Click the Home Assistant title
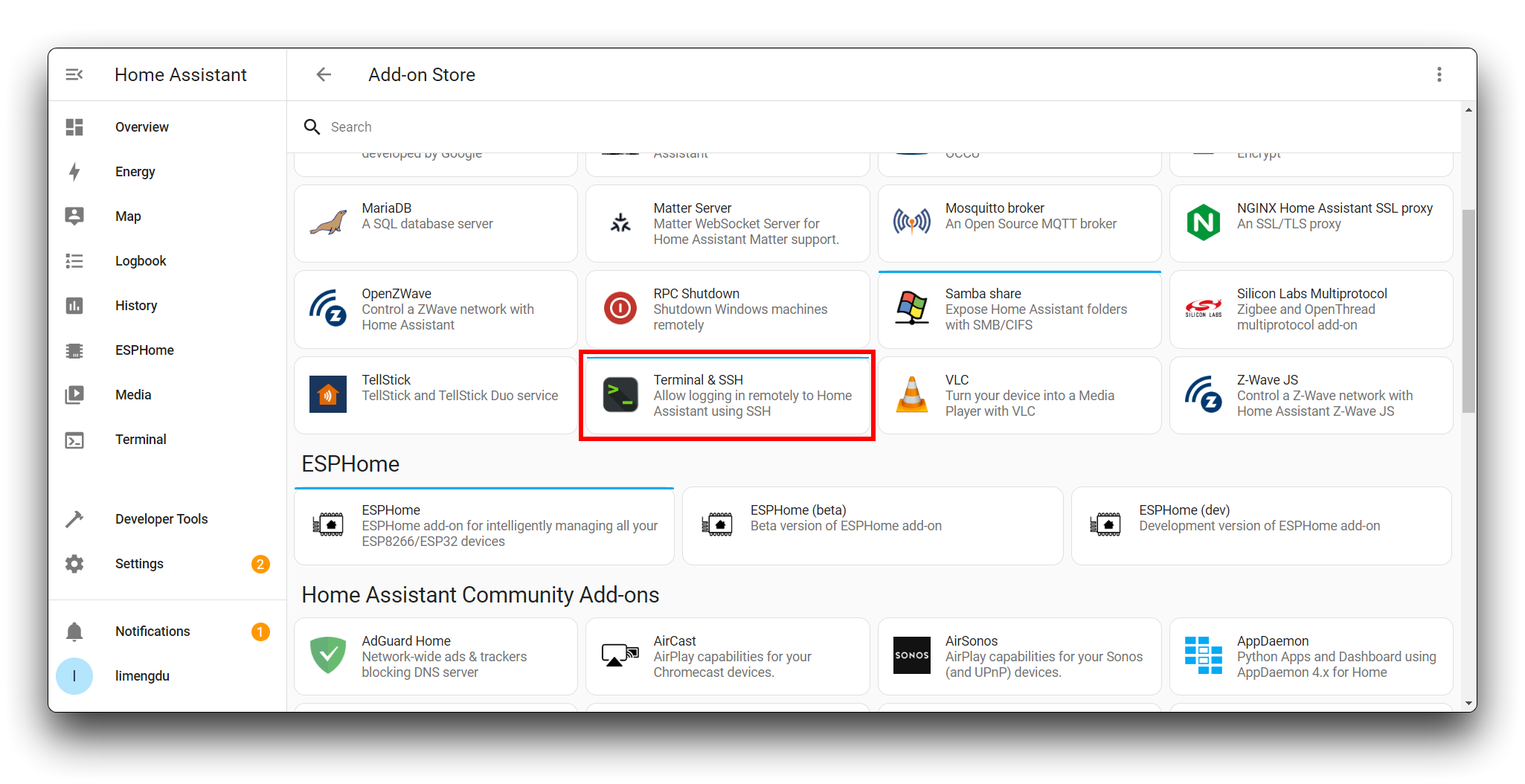1525x784 pixels. [181, 74]
